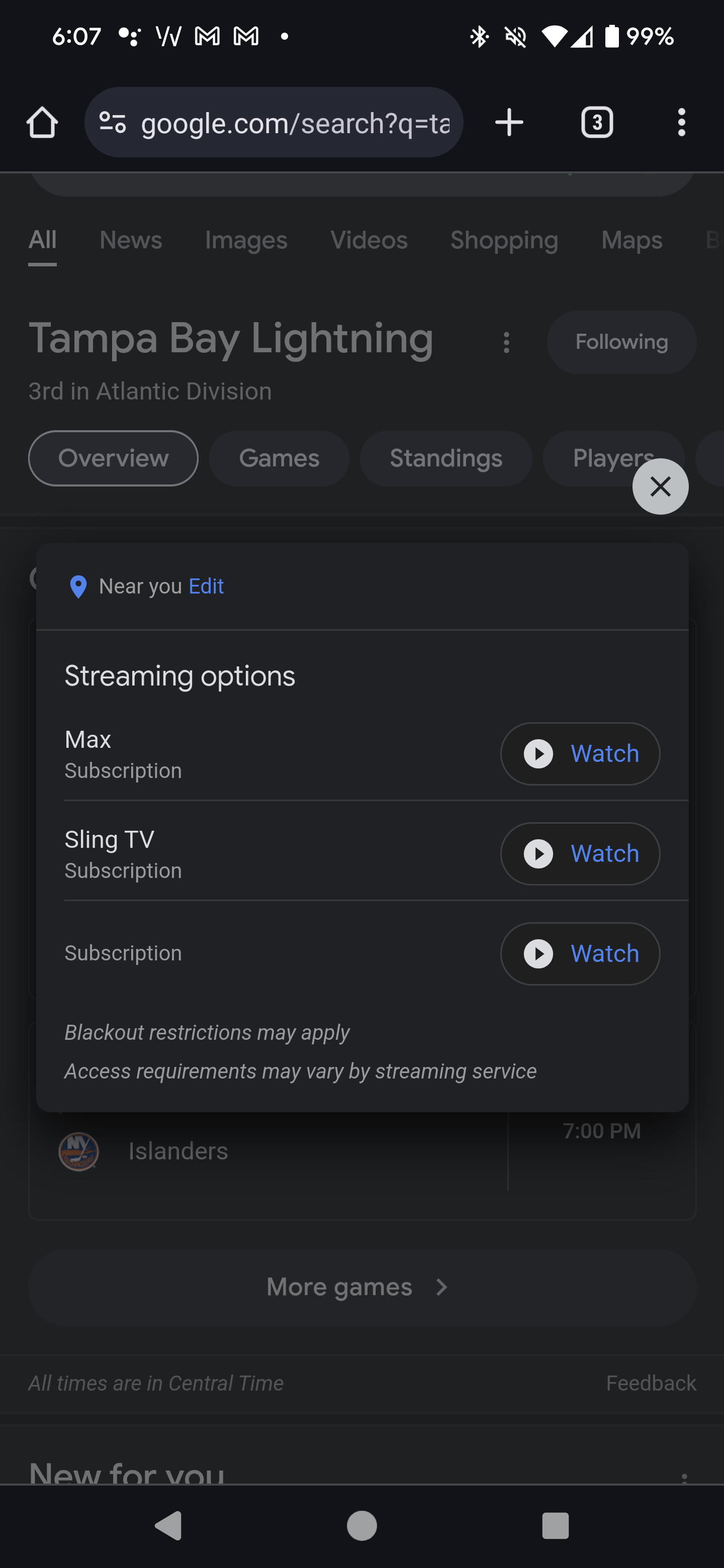This screenshot has width=724, height=1568.
Task: Expand More games list
Action: pyautogui.click(x=361, y=1288)
